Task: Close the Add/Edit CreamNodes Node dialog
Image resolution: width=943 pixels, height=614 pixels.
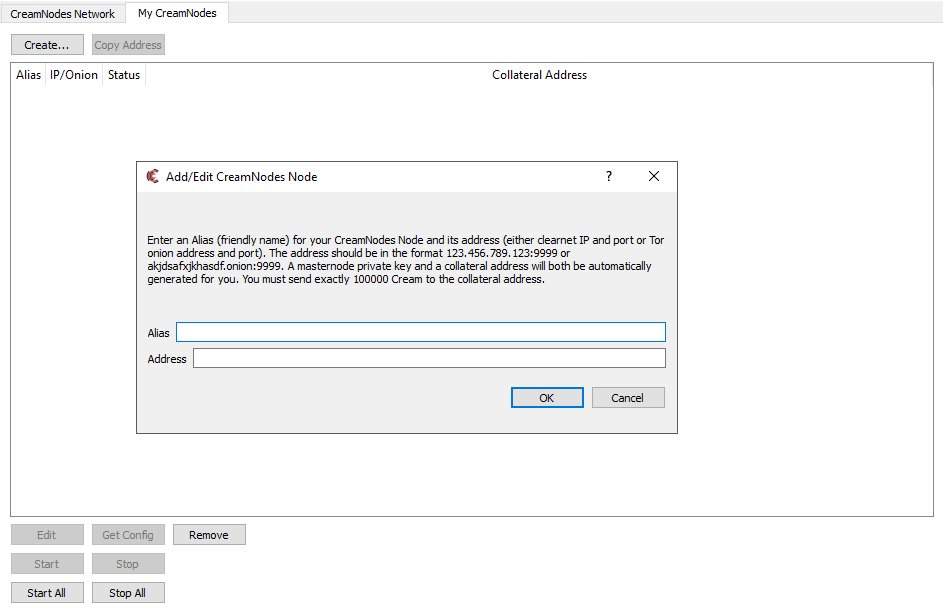Action: 654,176
